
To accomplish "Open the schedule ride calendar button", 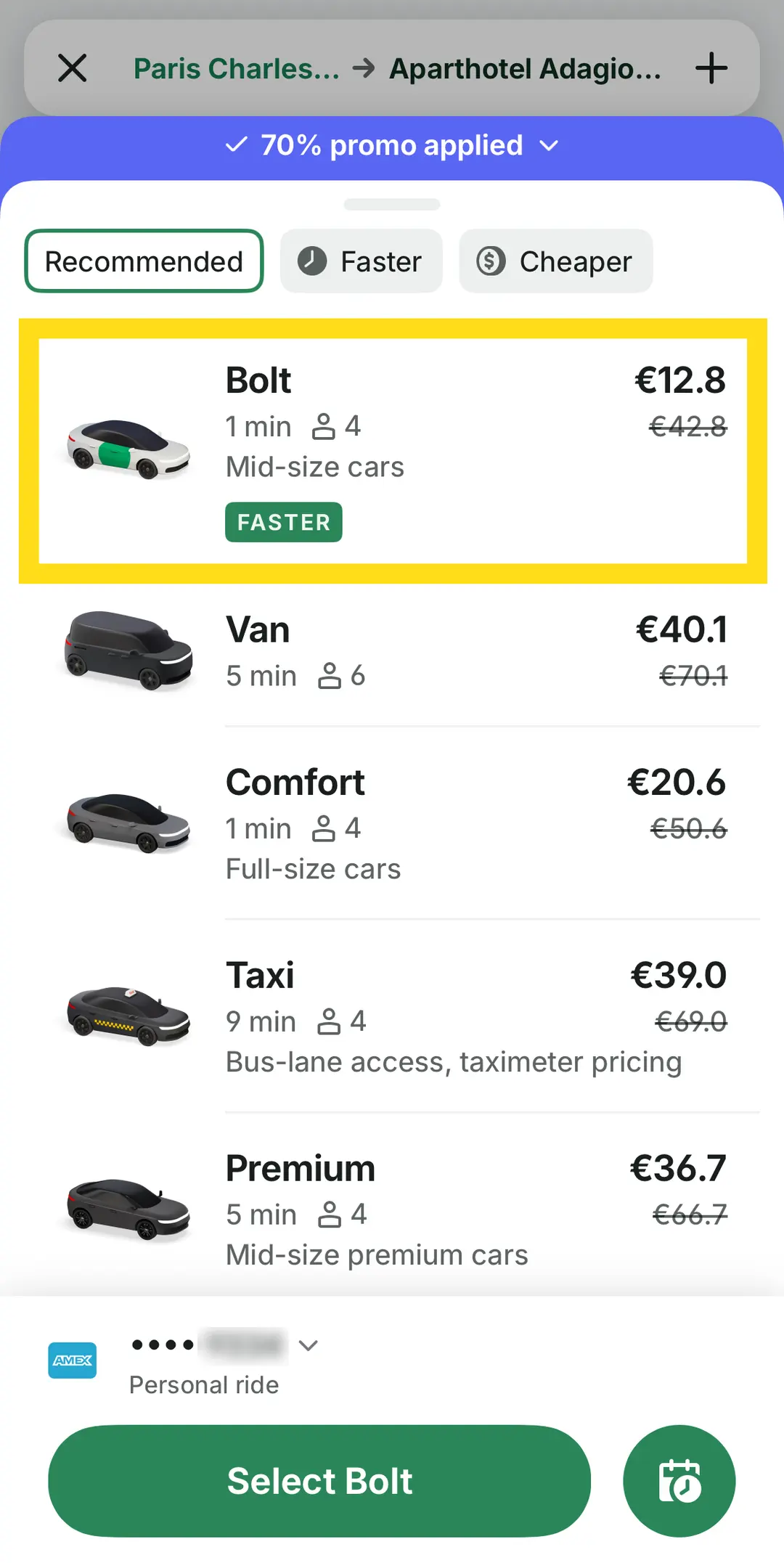I will [679, 1481].
